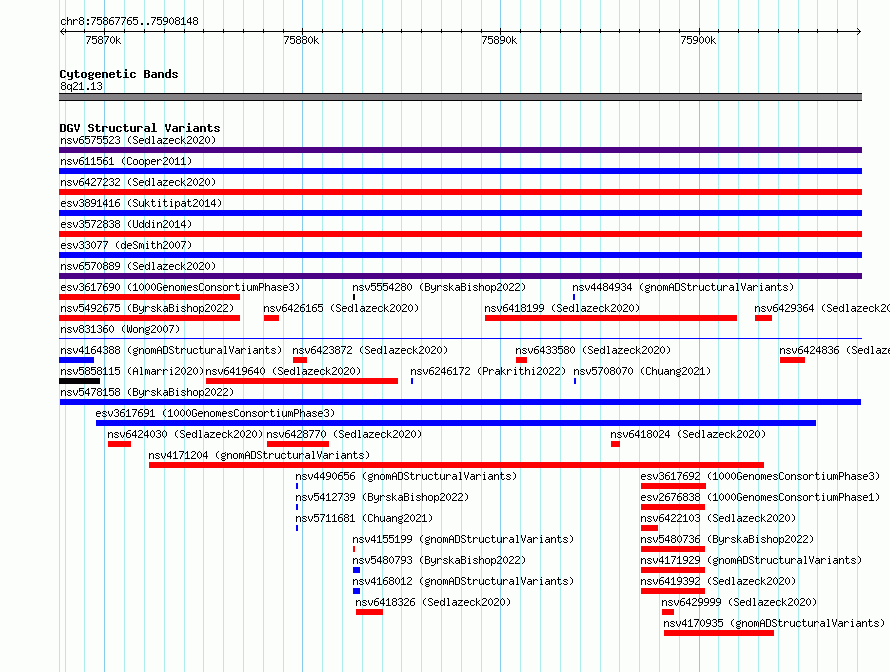Open nsv5480793 (ByrskaBishop2022) label
The width and height of the screenshot is (890, 672).
click(439, 560)
